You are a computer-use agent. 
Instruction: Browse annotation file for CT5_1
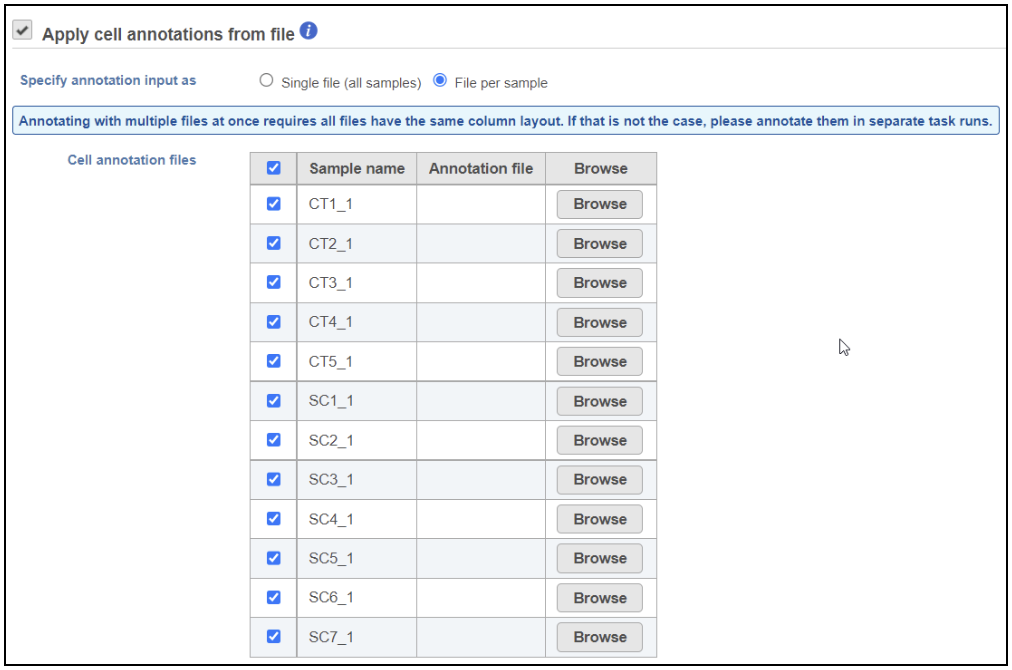[600, 362]
